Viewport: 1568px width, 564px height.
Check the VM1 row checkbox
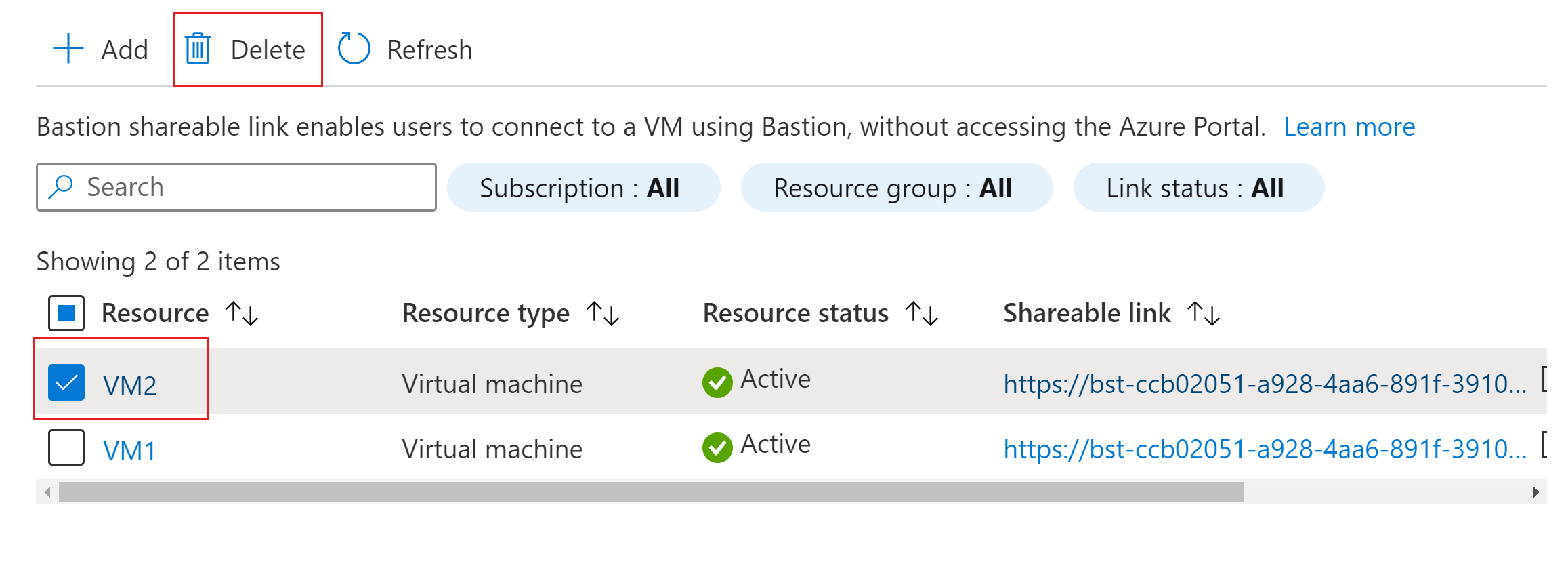(66, 447)
